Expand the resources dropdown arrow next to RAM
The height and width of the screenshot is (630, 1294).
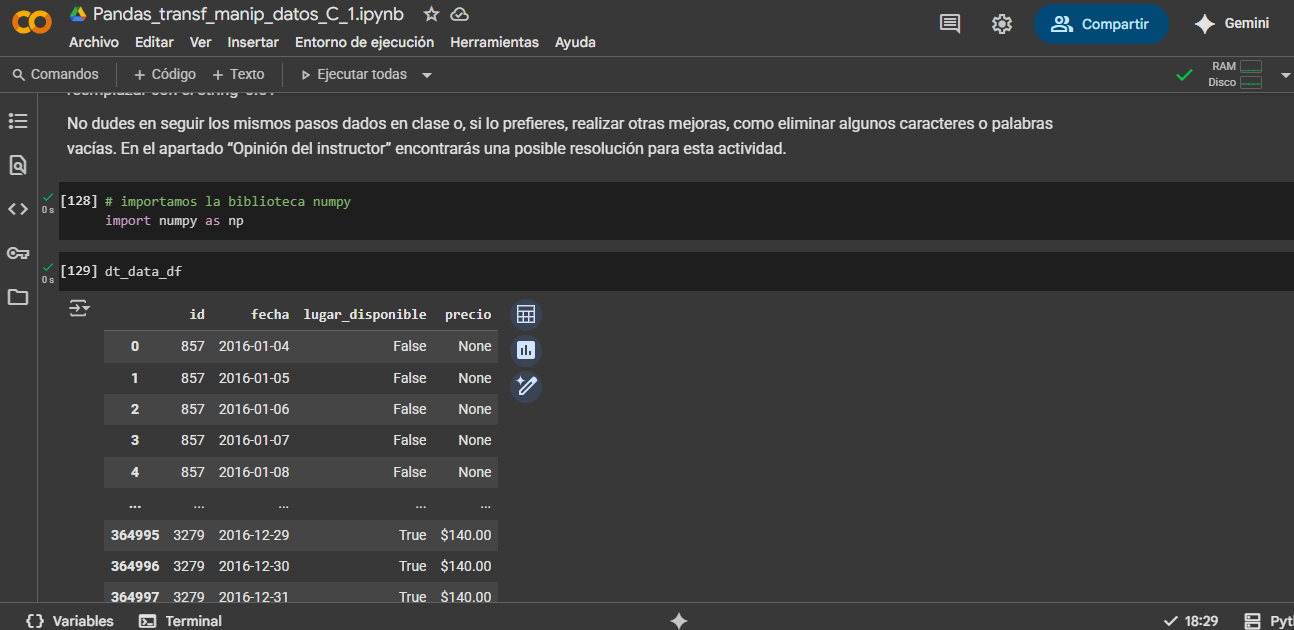(1285, 75)
